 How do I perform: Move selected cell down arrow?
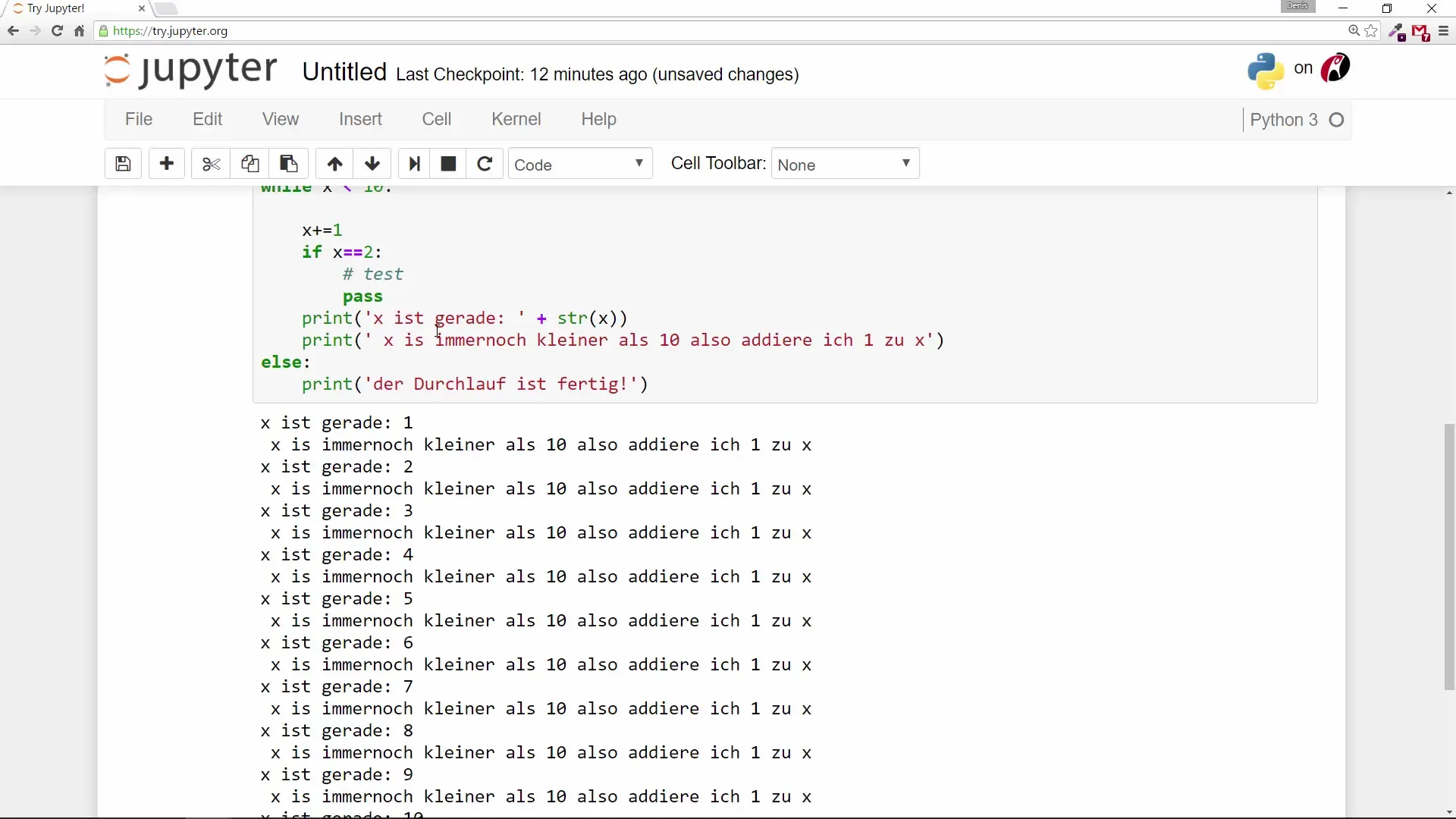(x=372, y=164)
